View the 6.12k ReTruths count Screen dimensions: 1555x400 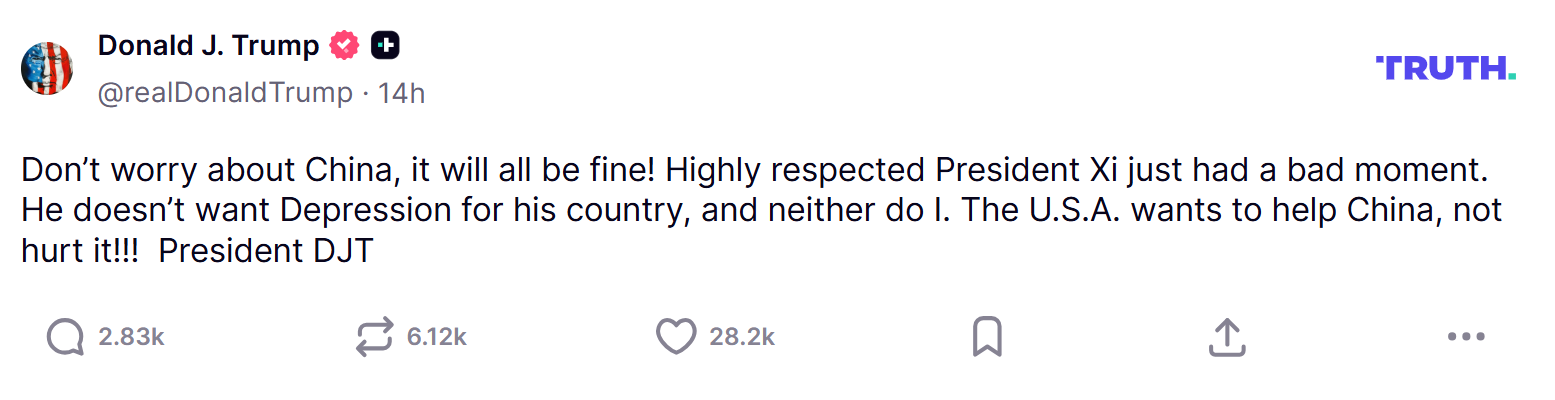pyautogui.click(x=437, y=338)
